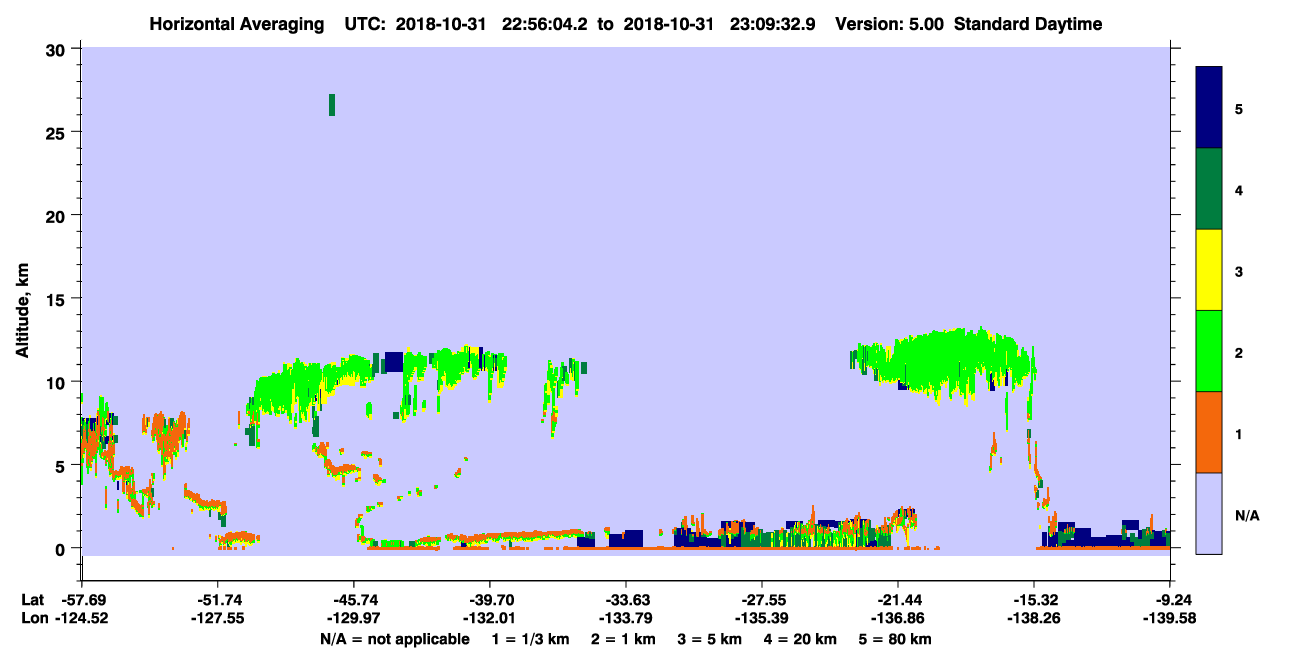Viewport: 1300px width, 667px height.
Task: Click longitude value -133.79
Action: coord(625,618)
